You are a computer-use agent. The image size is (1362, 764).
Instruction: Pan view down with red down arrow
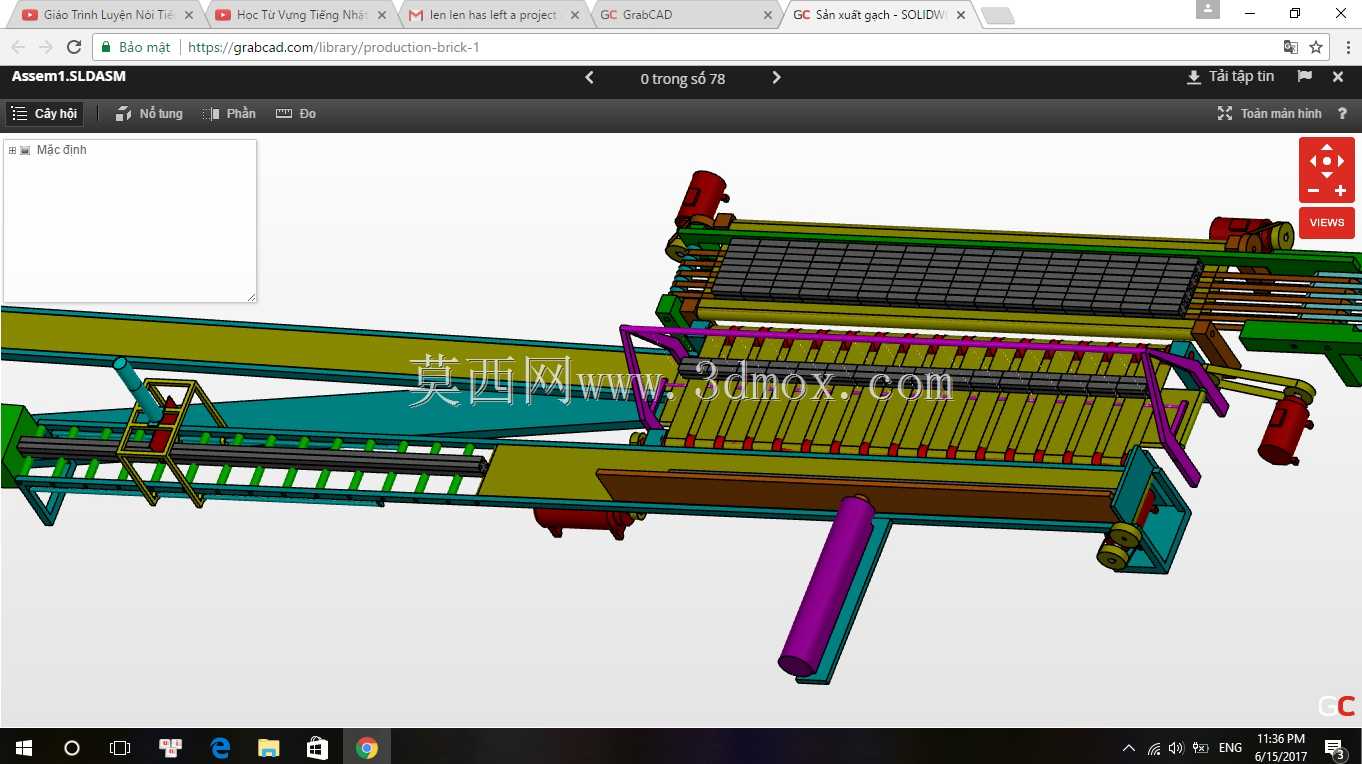pyautogui.click(x=1327, y=174)
